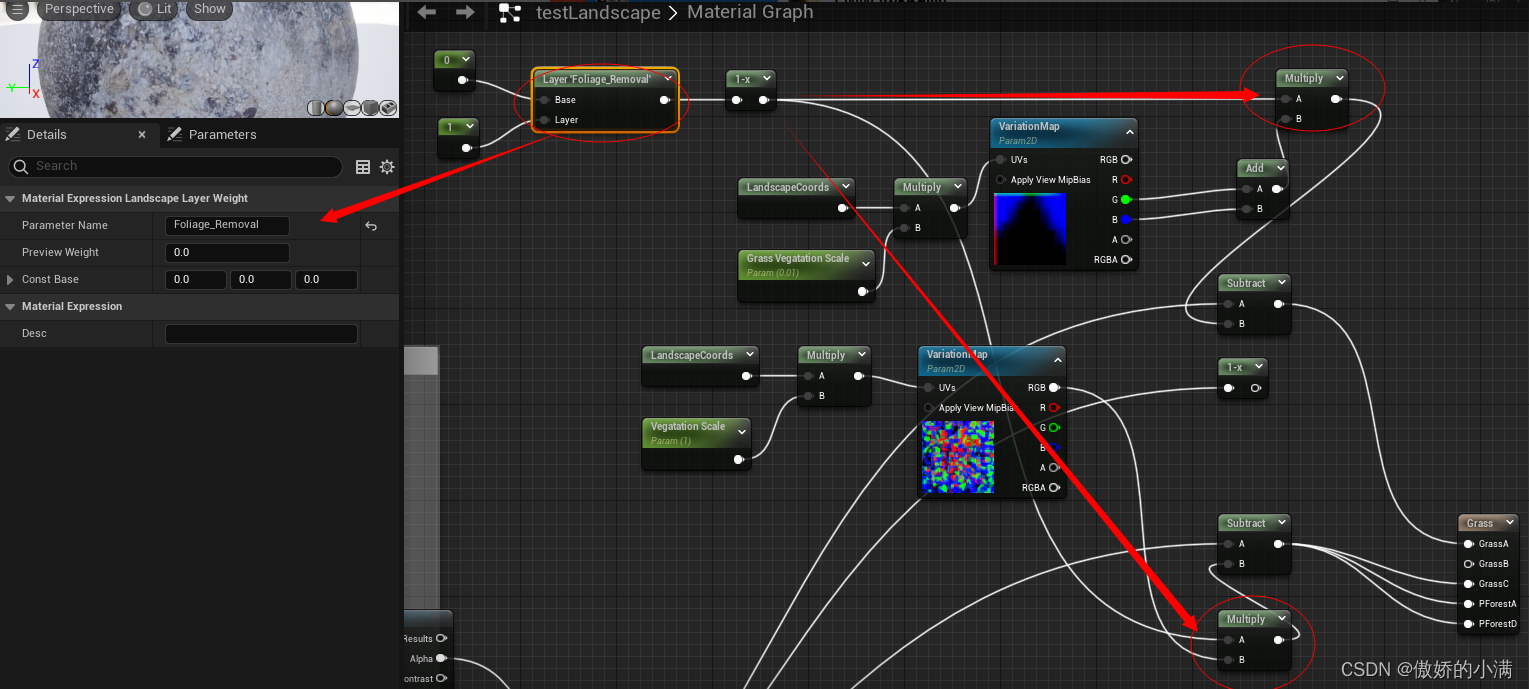Open the Perspective viewport dropdown
The height and width of the screenshot is (689, 1529).
[x=79, y=9]
